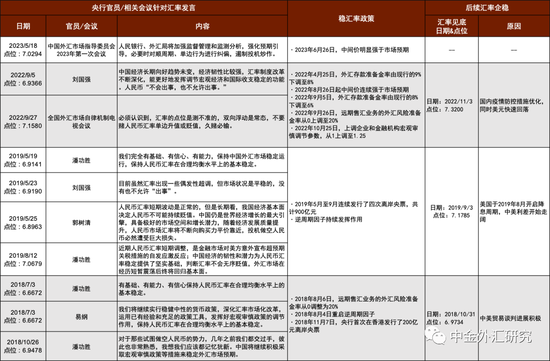Select content starting '目前虽然汇率出现一些偶发性超调'
This screenshot has height=361, width=550.
(202, 187)
